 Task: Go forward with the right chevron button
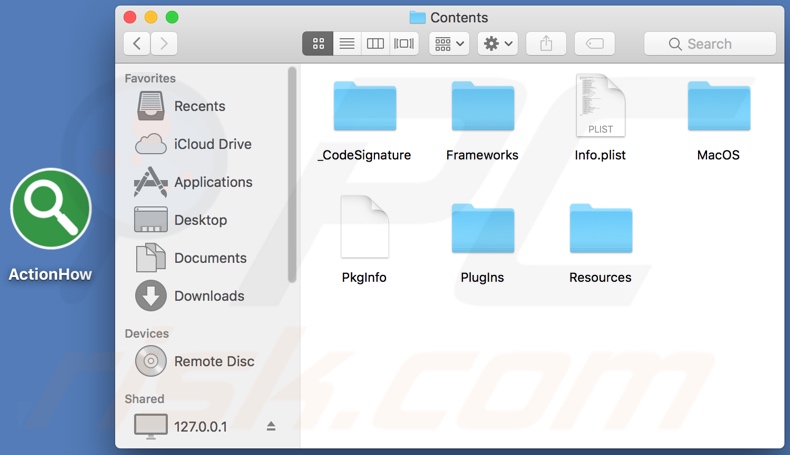point(164,44)
